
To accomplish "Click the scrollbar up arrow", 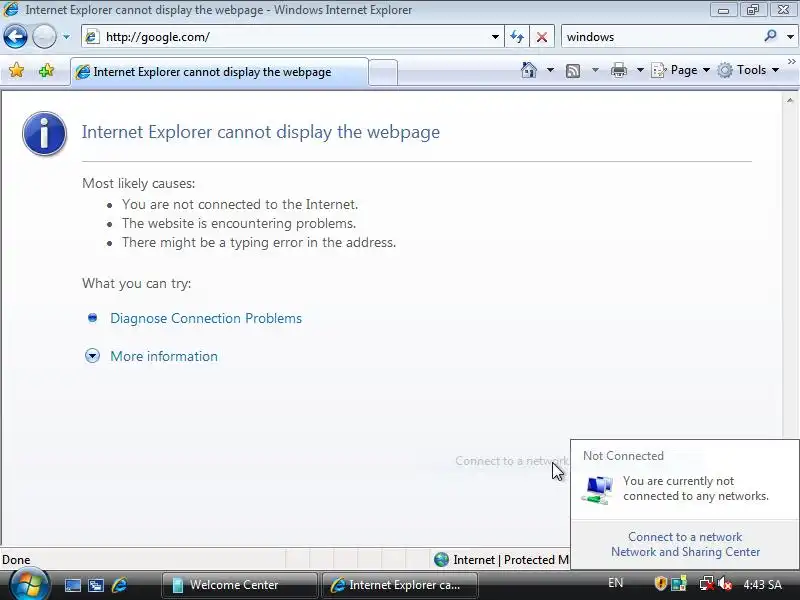I will pos(790,101).
